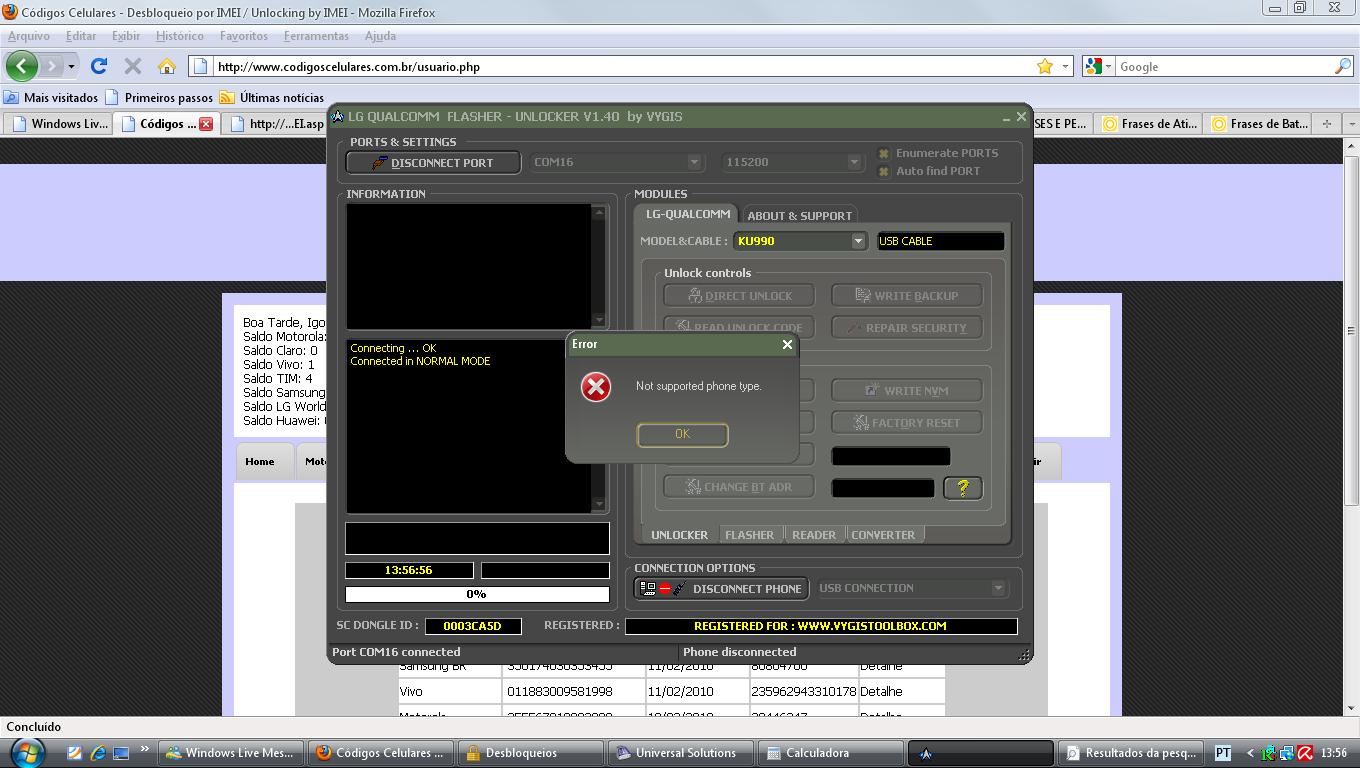Click the Google search box
Screen dimensions: 1360x768
point(1224,67)
